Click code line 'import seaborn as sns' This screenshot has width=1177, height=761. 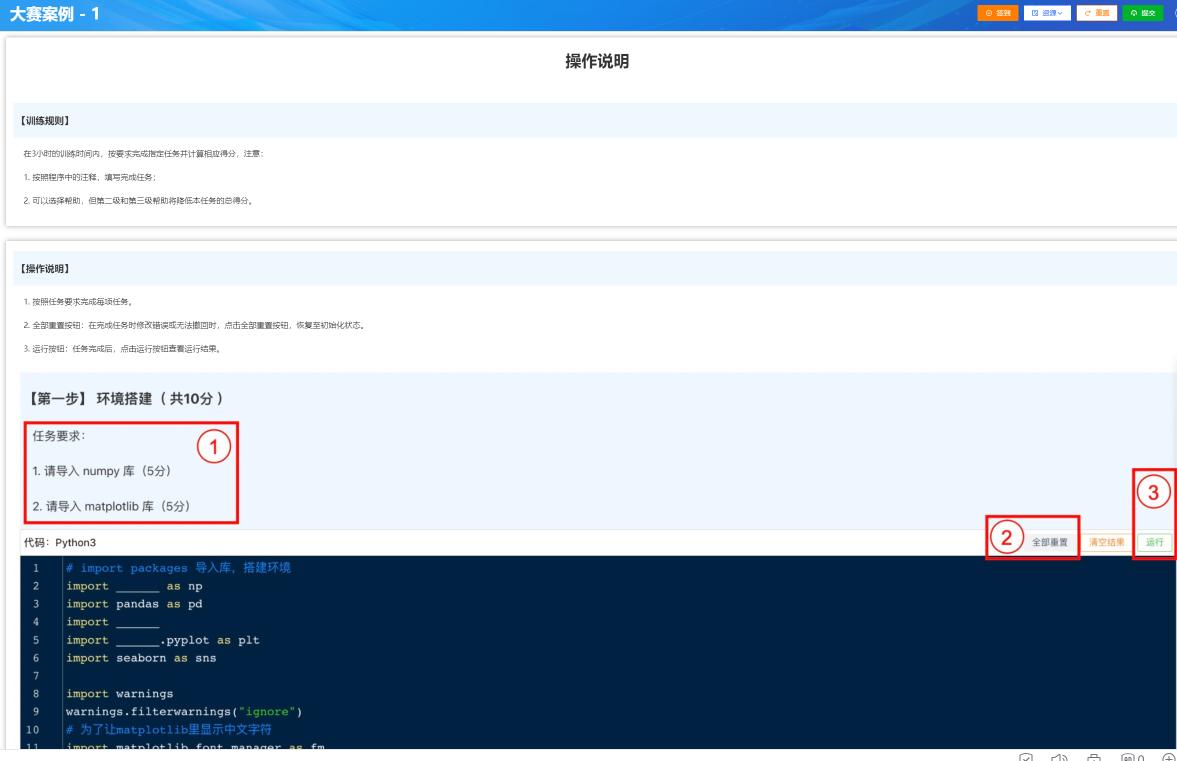pos(140,657)
